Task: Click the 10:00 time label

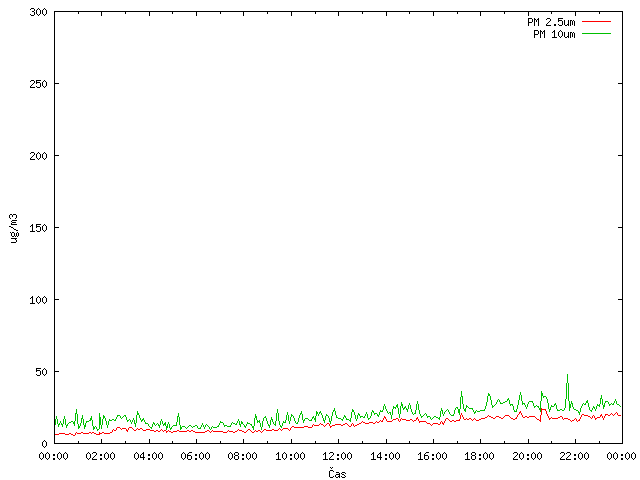Action: coord(290,456)
